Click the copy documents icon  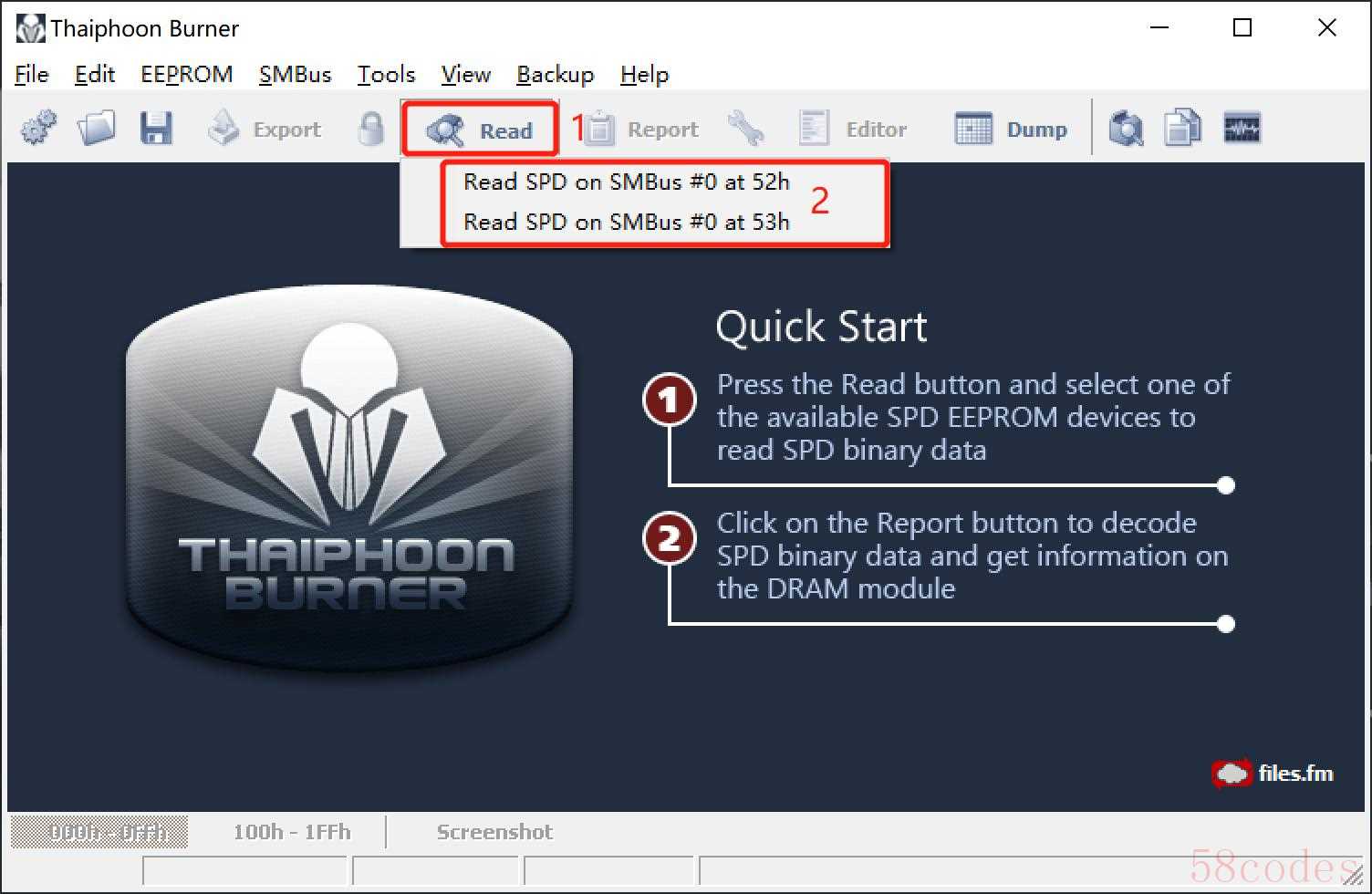pos(1183,129)
